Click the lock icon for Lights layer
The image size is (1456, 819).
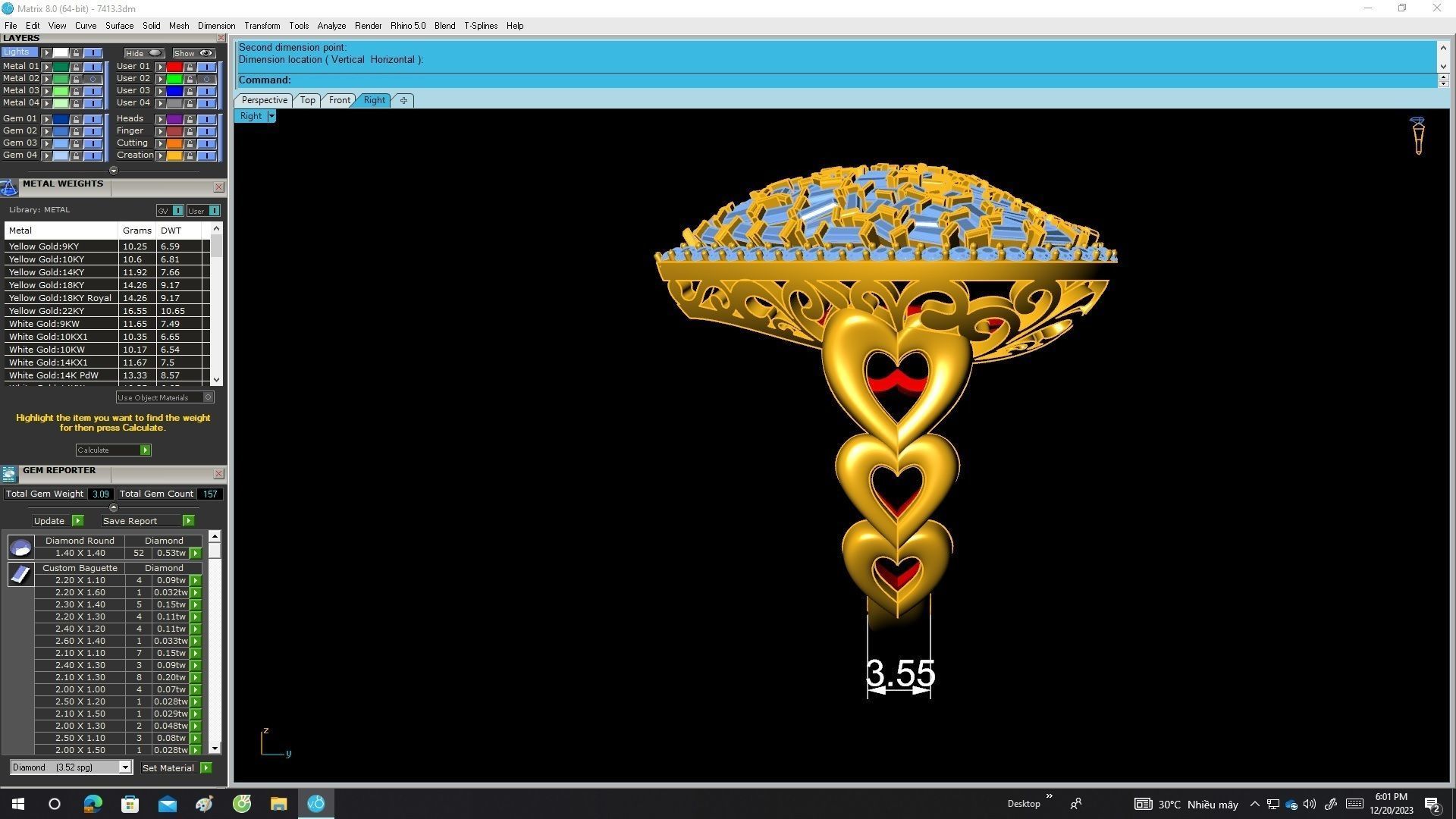(76, 52)
